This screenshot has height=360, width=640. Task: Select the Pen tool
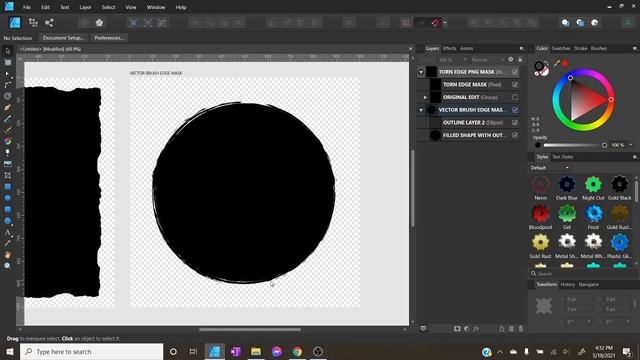8,108
